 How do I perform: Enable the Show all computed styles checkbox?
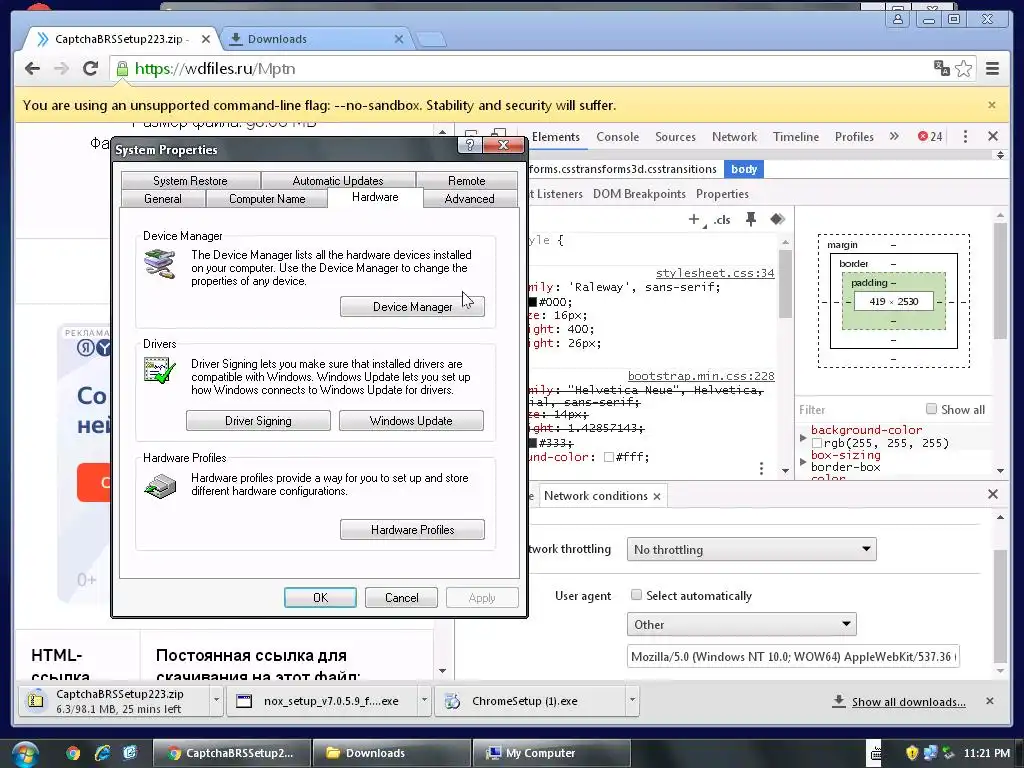pos(931,409)
